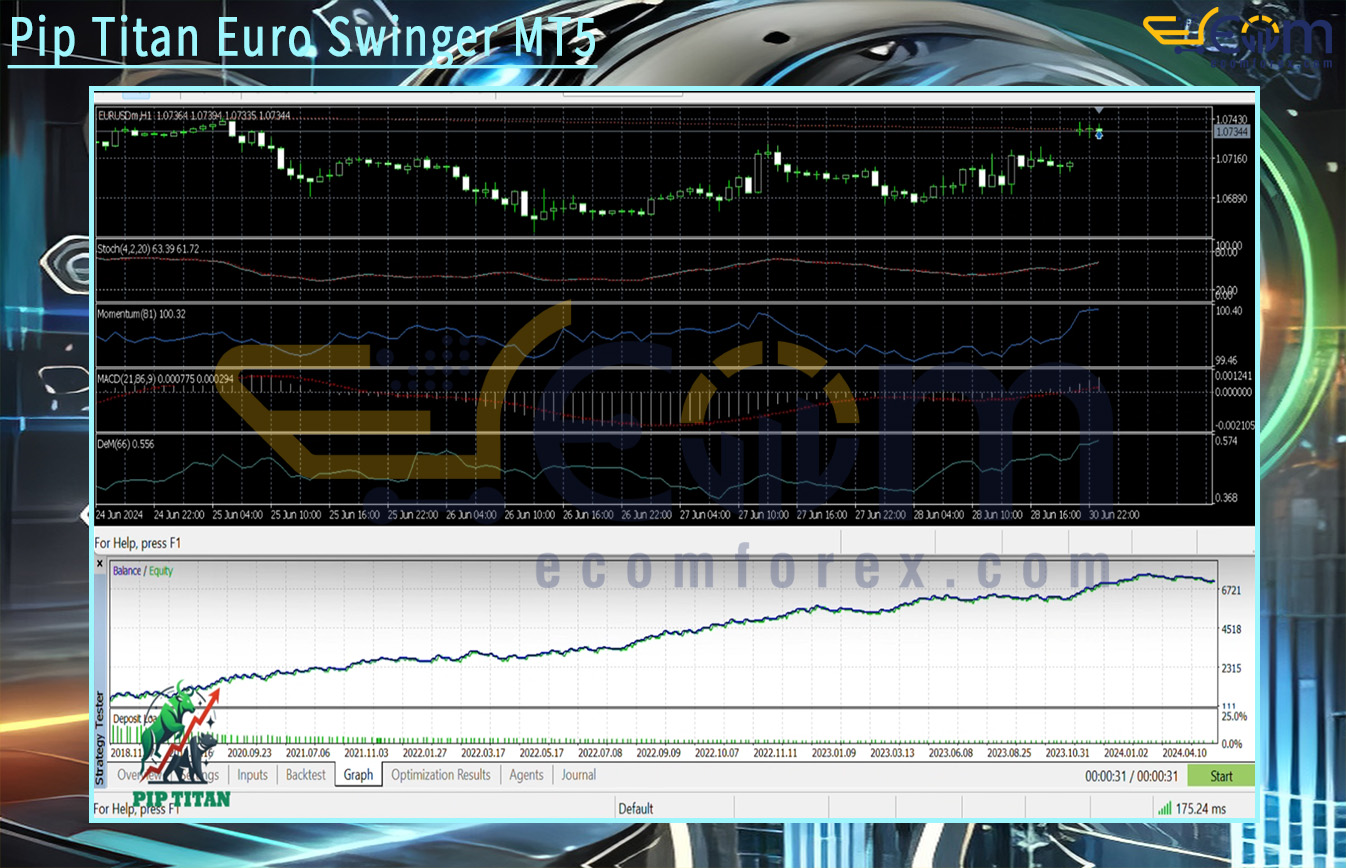Select the Graph tab
1346x868 pixels.
358,775
